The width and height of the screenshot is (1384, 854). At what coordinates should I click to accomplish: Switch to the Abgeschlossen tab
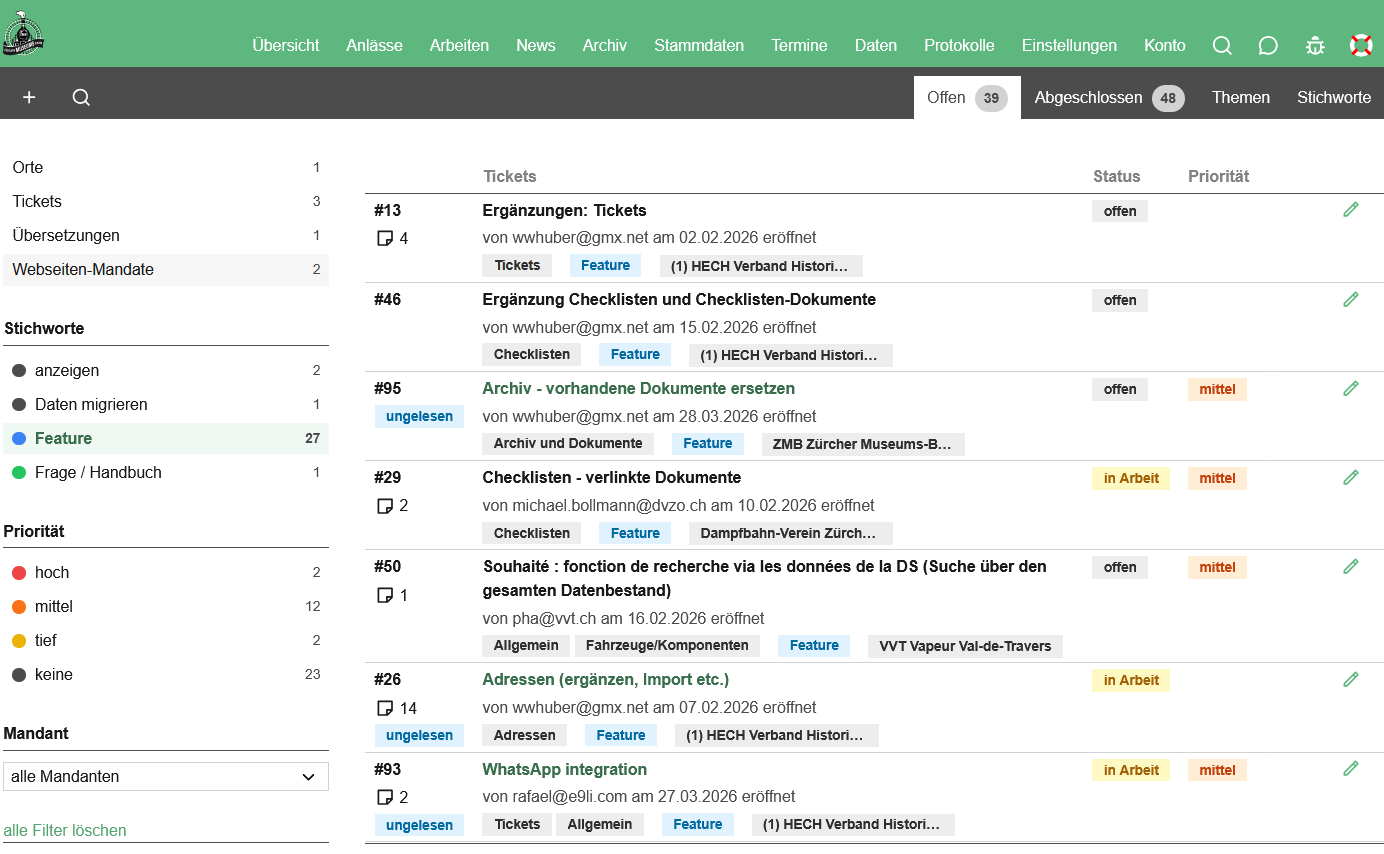(x=1108, y=98)
